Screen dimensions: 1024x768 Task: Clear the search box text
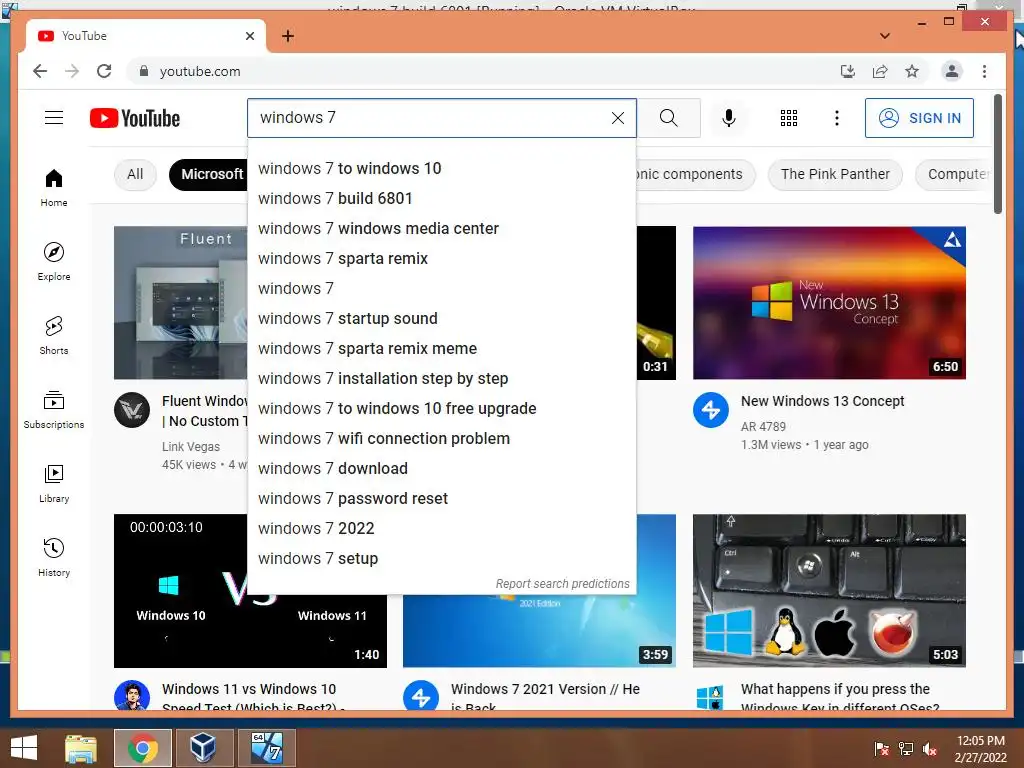(617, 118)
